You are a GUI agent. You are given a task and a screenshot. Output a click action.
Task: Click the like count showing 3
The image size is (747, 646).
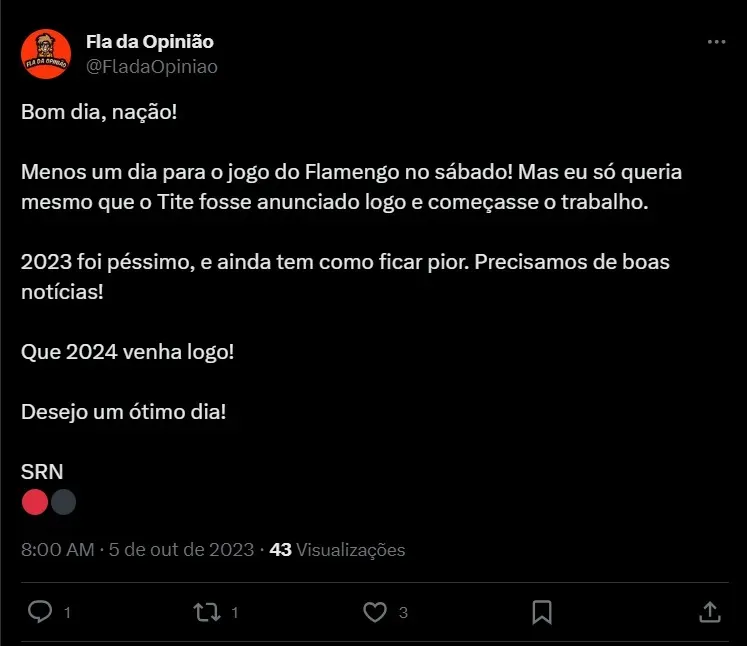(x=402, y=612)
